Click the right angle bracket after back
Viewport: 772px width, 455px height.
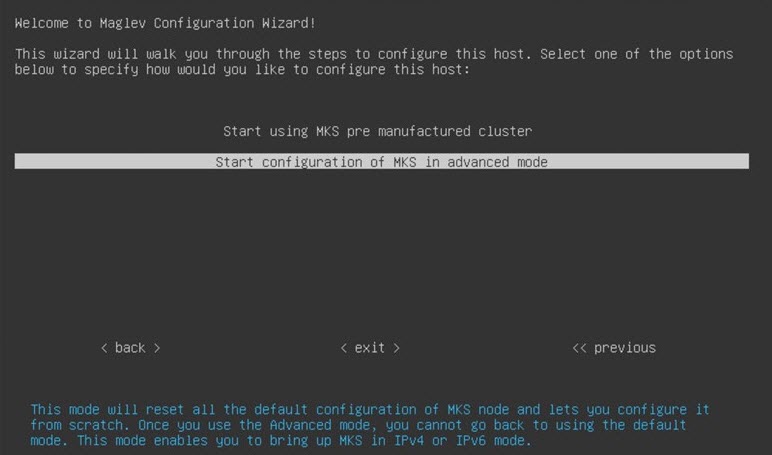(157, 348)
